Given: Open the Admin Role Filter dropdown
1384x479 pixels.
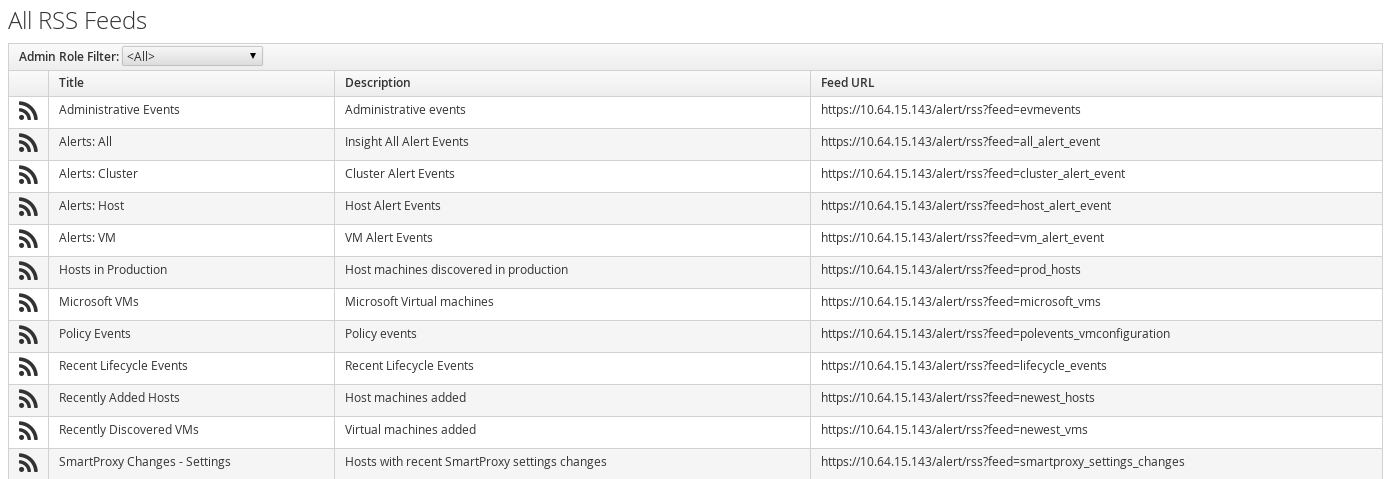Looking at the screenshot, I should pos(192,57).
